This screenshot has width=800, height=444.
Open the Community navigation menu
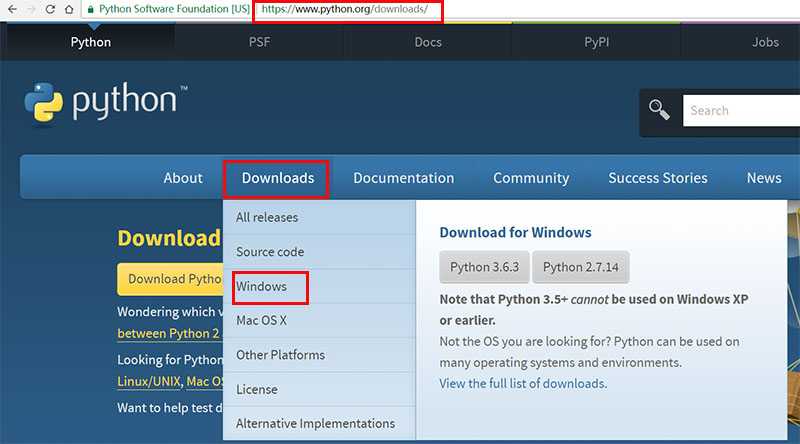531,178
